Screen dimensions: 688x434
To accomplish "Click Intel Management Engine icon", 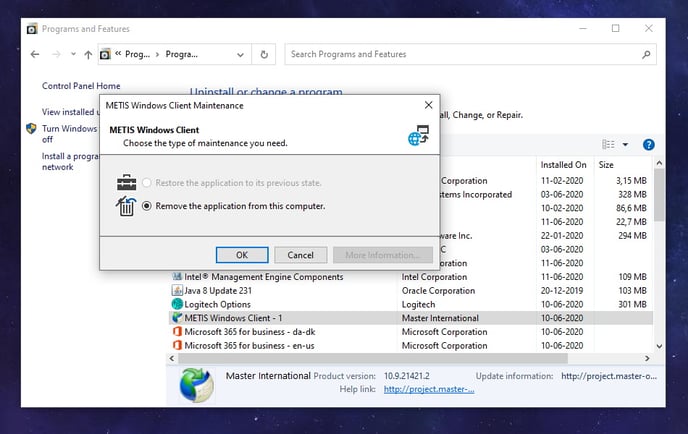I will tap(177, 276).
